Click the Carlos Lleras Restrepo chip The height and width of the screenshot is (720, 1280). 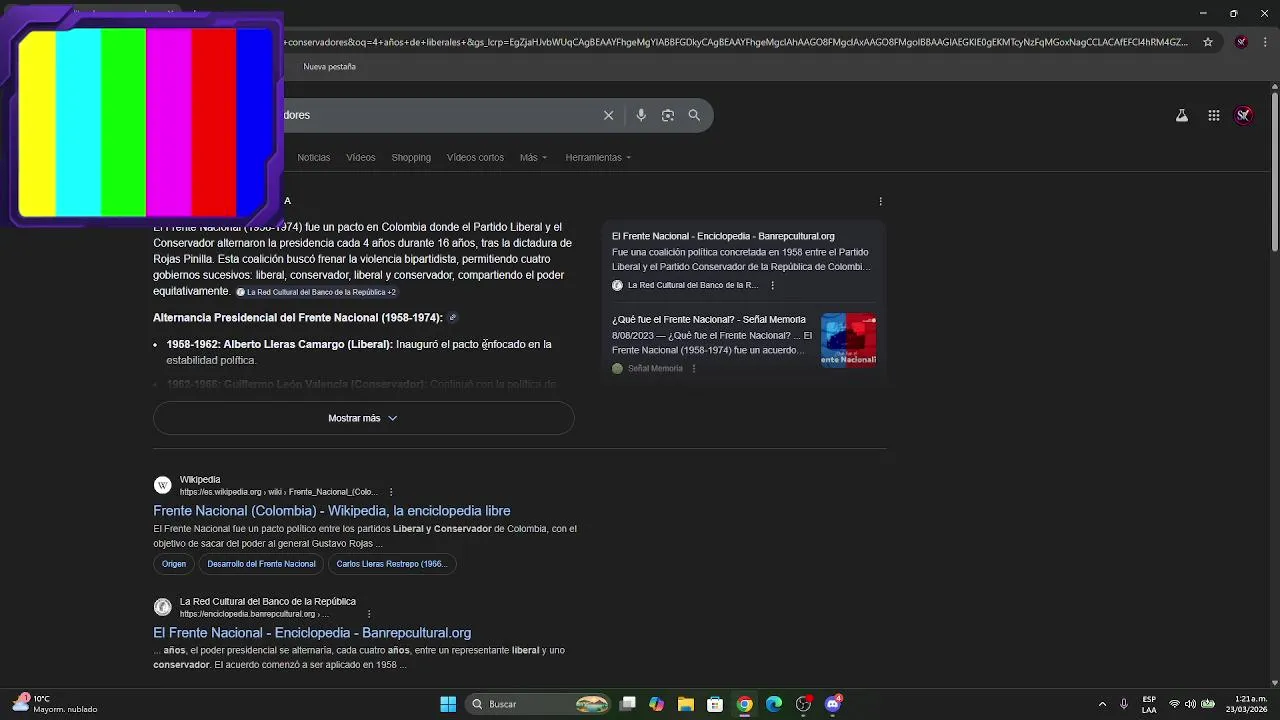point(392,564)
